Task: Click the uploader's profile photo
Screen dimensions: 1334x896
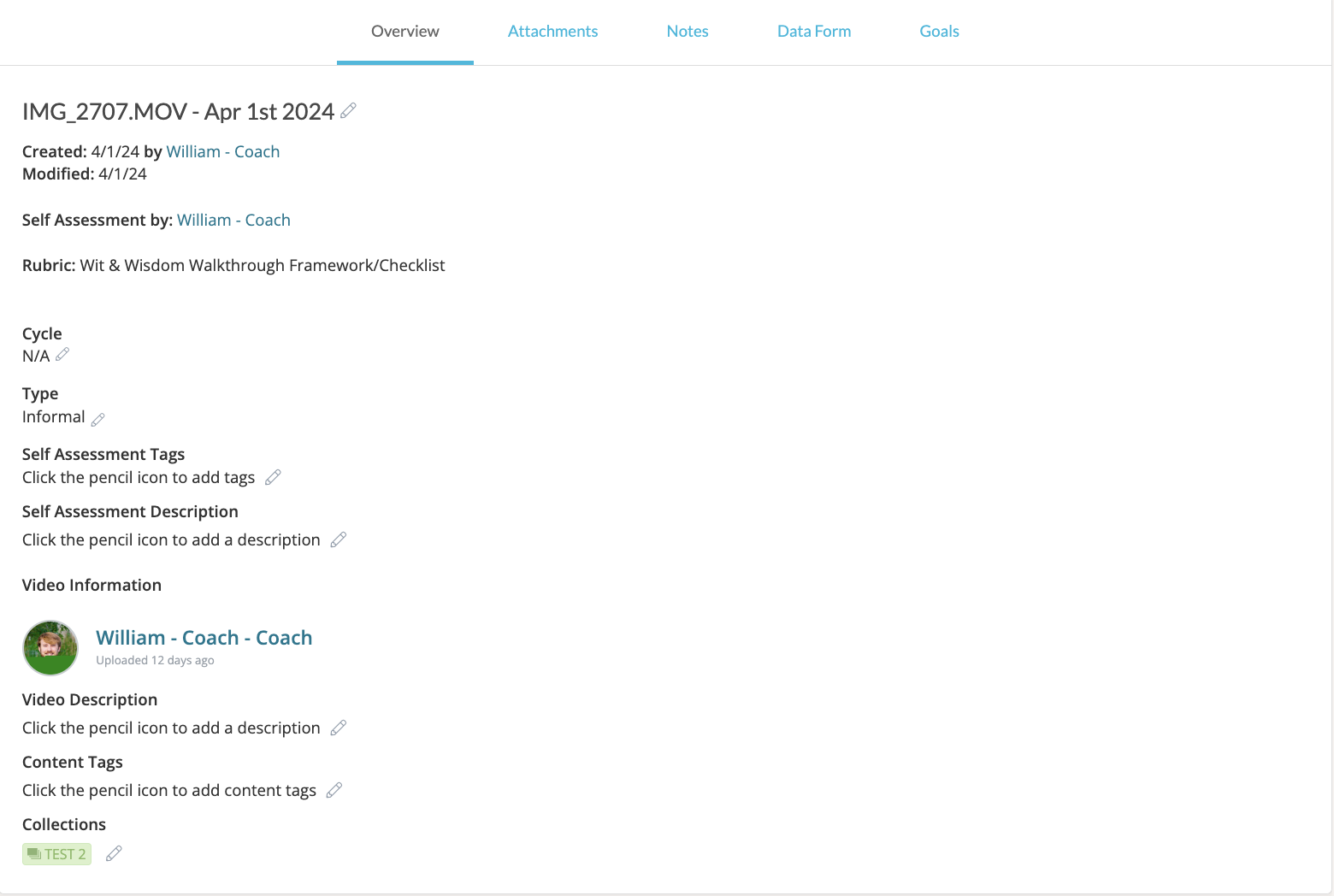Action: pos(50,648)
